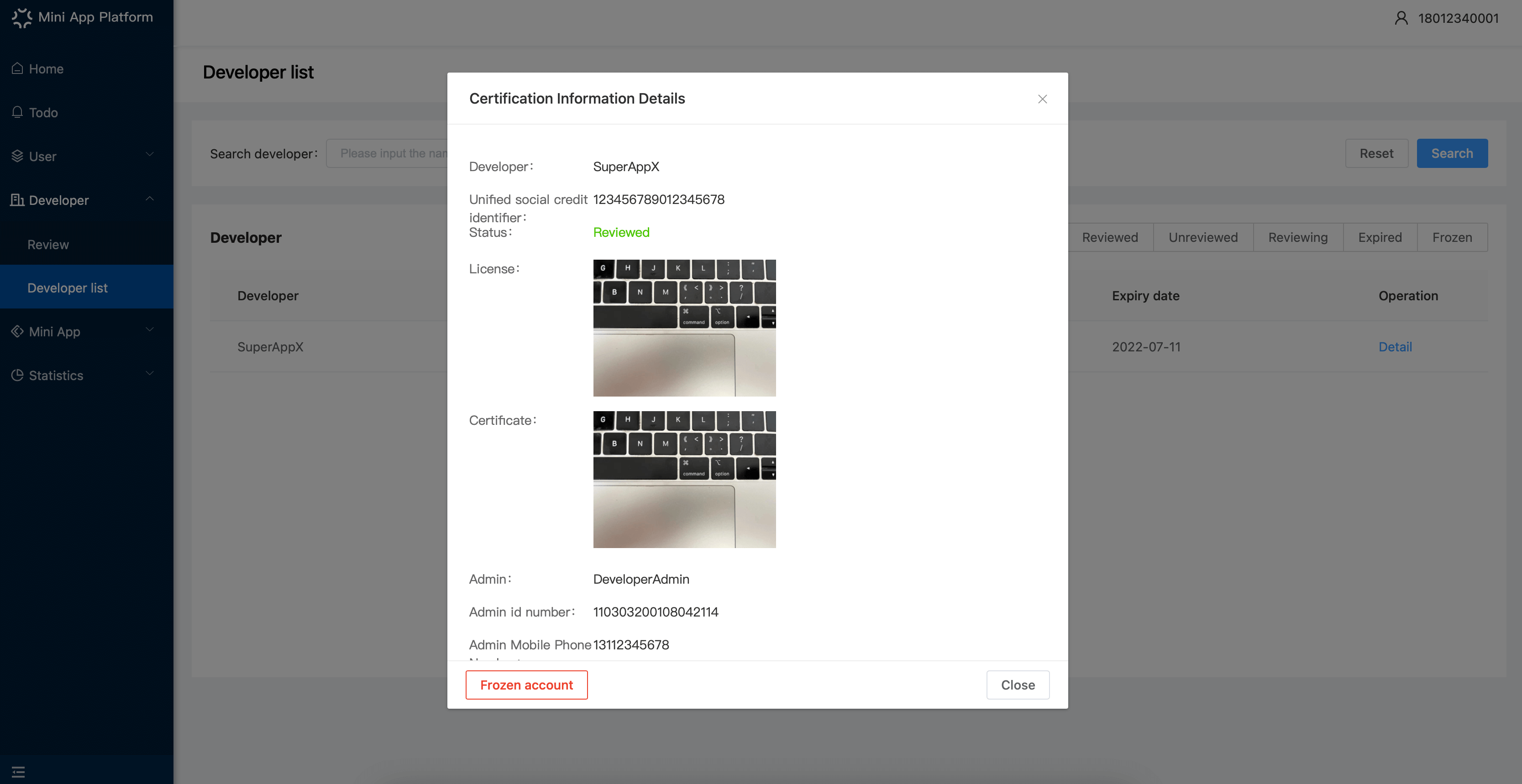Click the Statistics pie chart icon
This screenshot has width=1522, height=784.
[x=18, y=375]
